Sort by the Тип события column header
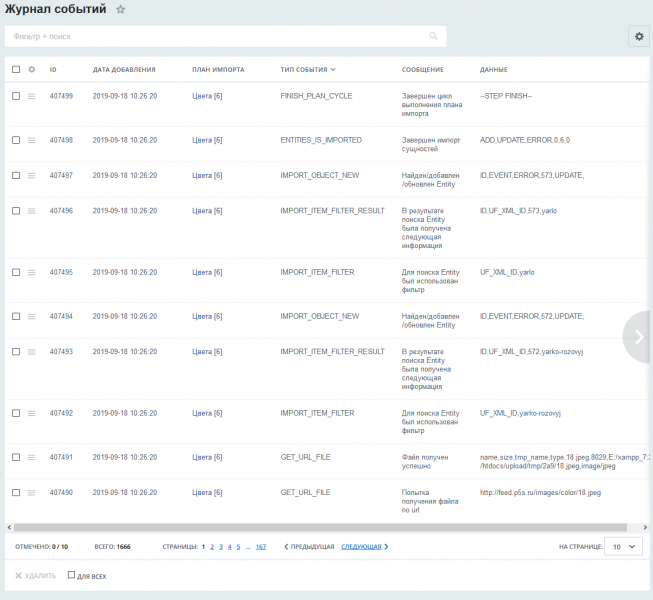The height and width of the screenshot is (600, 653). (x=308, y=70)
